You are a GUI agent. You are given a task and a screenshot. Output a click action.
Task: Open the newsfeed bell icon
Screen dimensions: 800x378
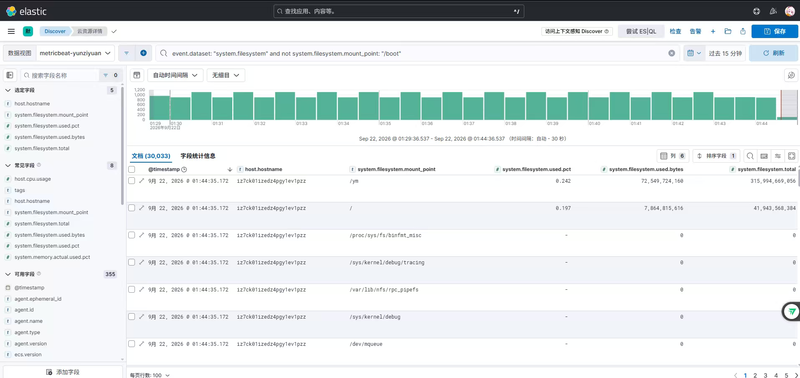(773, 11)
